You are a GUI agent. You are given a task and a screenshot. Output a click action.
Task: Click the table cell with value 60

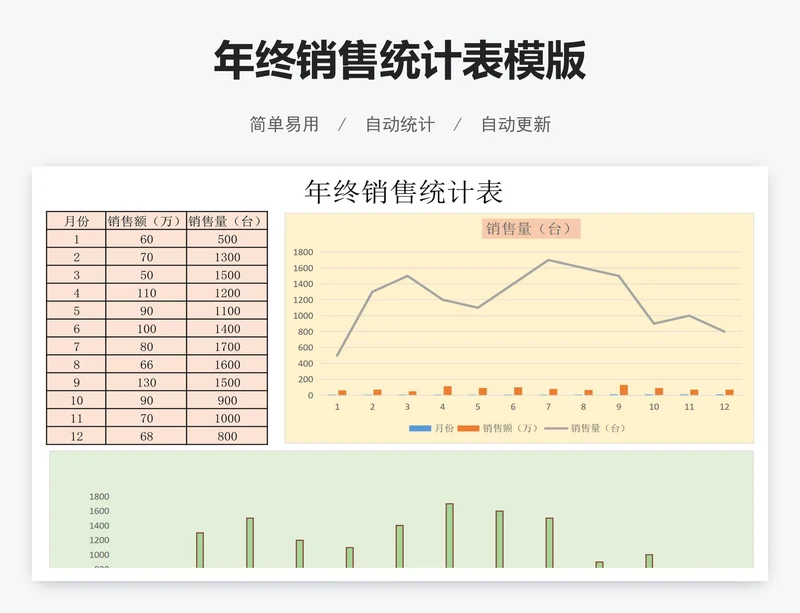[146, 239]
